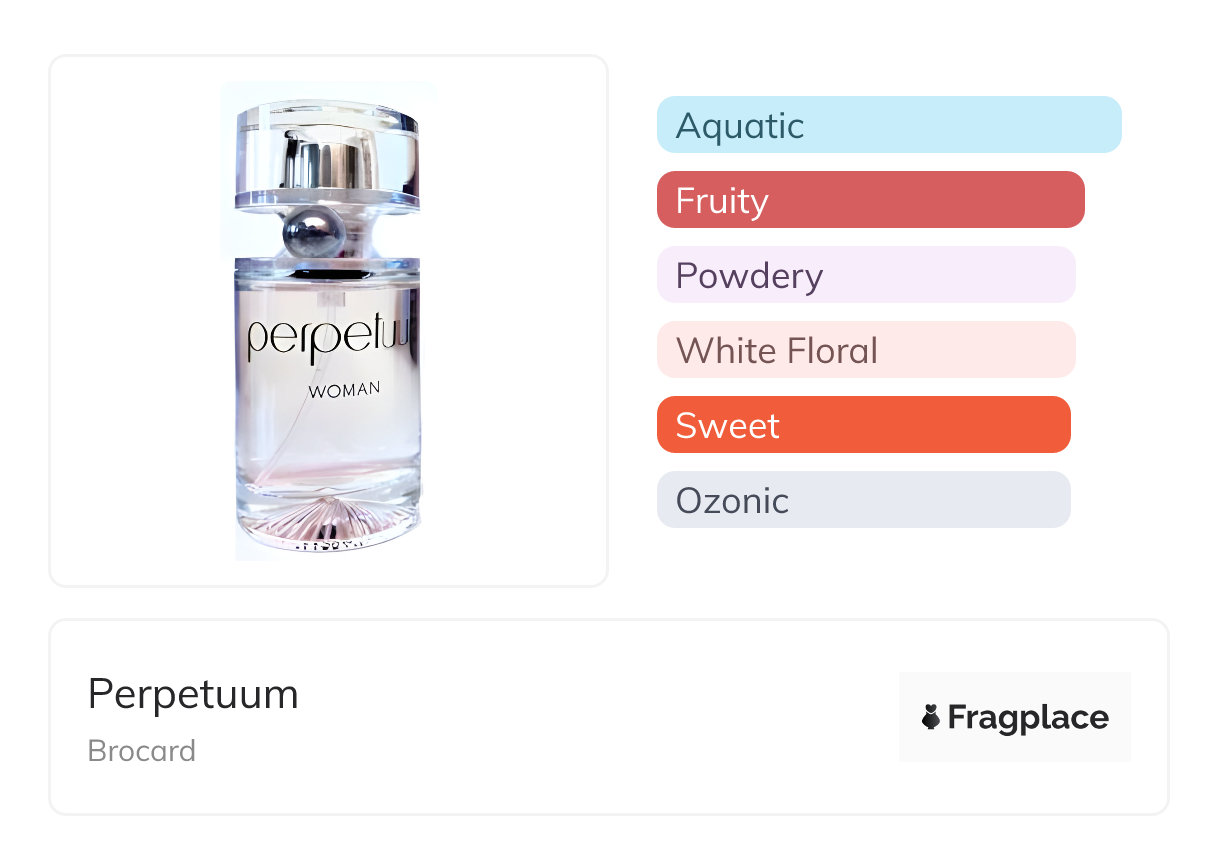Select the grey Ozonic accord bar
The image size is (1218, 864).
(x=863, y=500)
